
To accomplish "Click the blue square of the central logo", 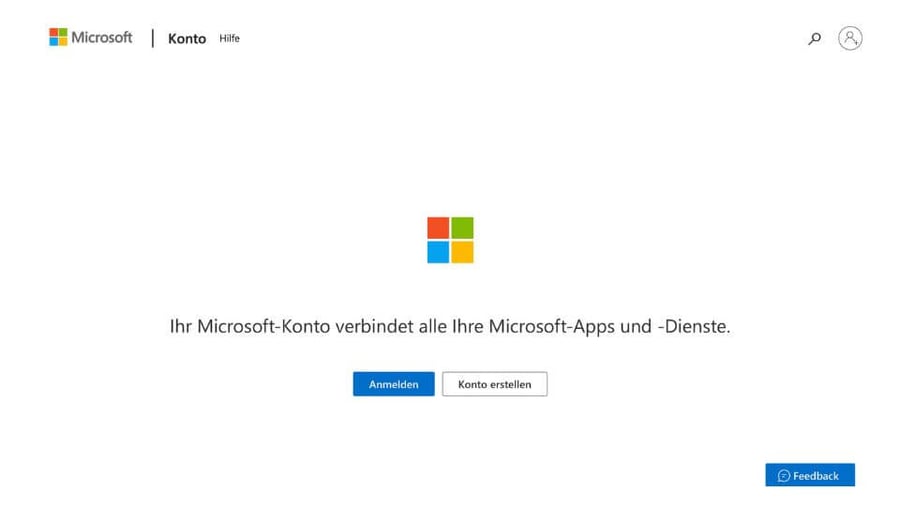I will point(438,252).
